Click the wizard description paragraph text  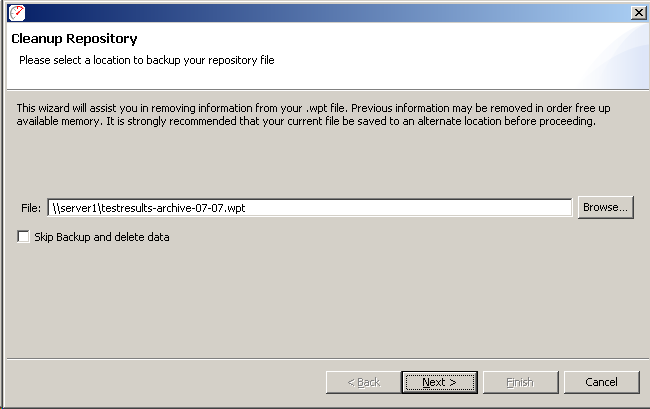point(313,115)
